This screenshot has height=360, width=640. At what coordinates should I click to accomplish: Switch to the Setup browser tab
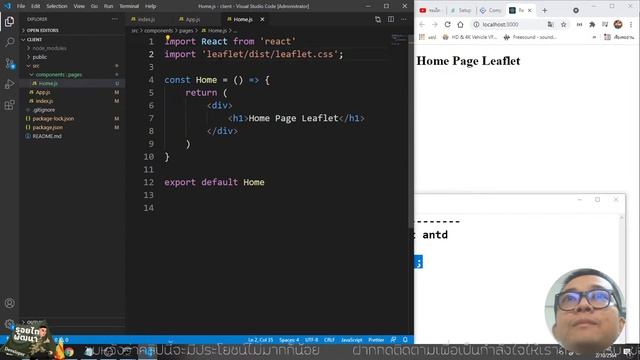click(461, 10)
